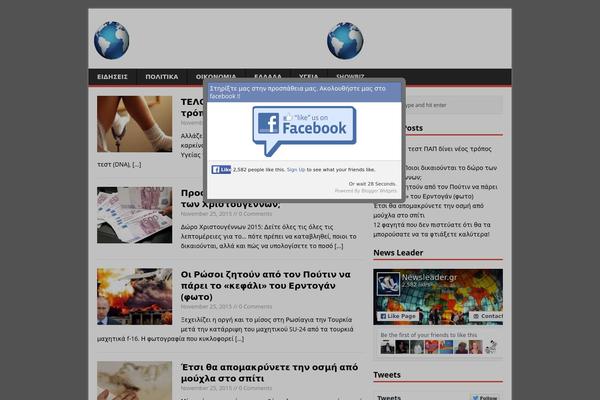
Task: Click the Facebook Like button in popup
Action: 221,169
